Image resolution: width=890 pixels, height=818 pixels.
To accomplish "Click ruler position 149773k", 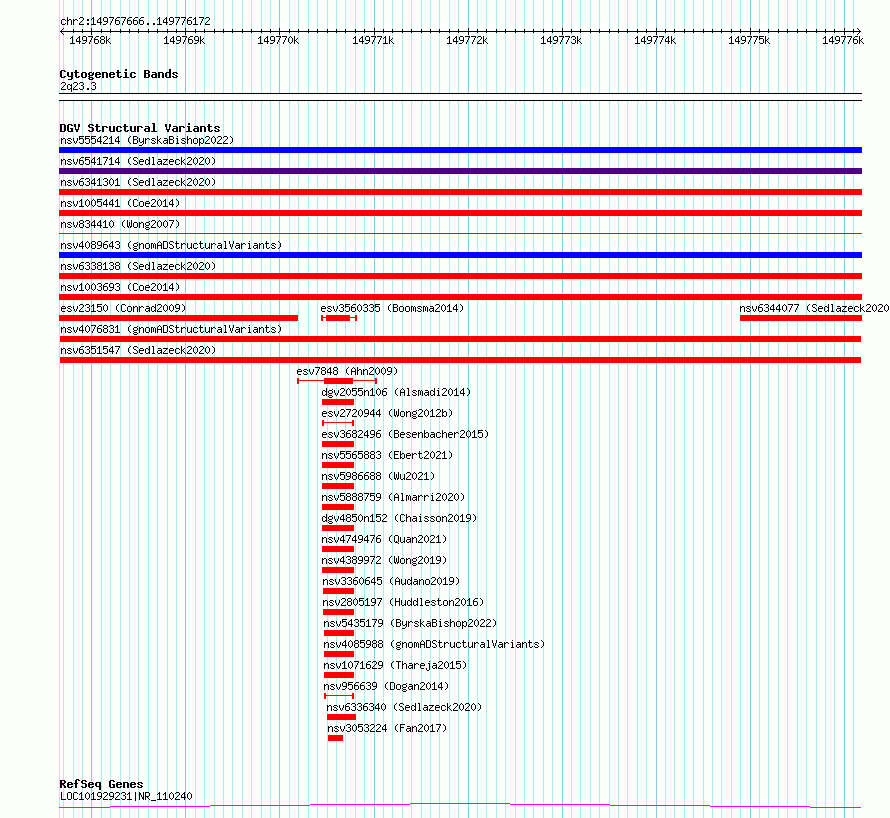I will coord(561,40).
